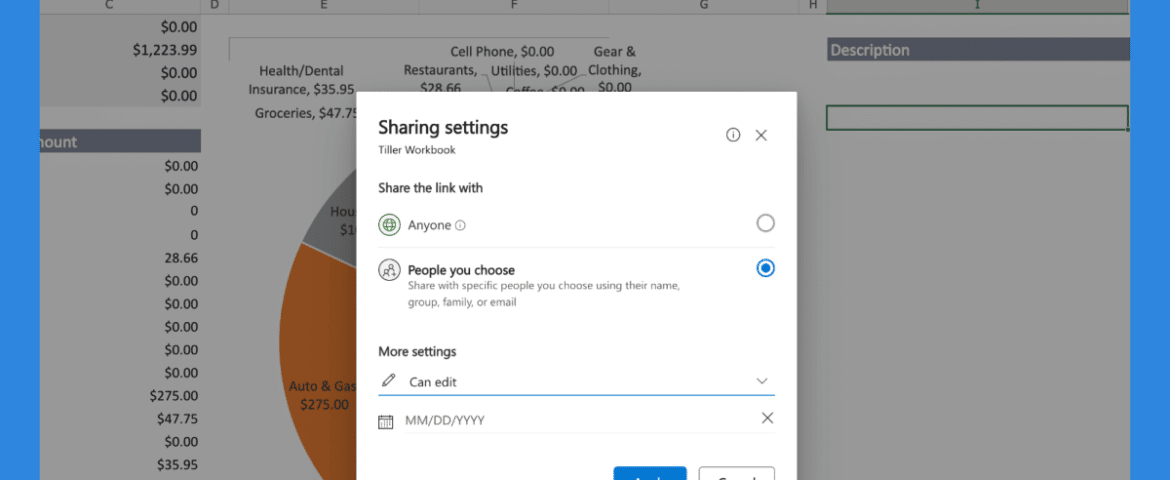Click the pencil icon beside Can edit
Image resolution: width=1170 pixels, height=480 pixels.
[x=388, y=381]
